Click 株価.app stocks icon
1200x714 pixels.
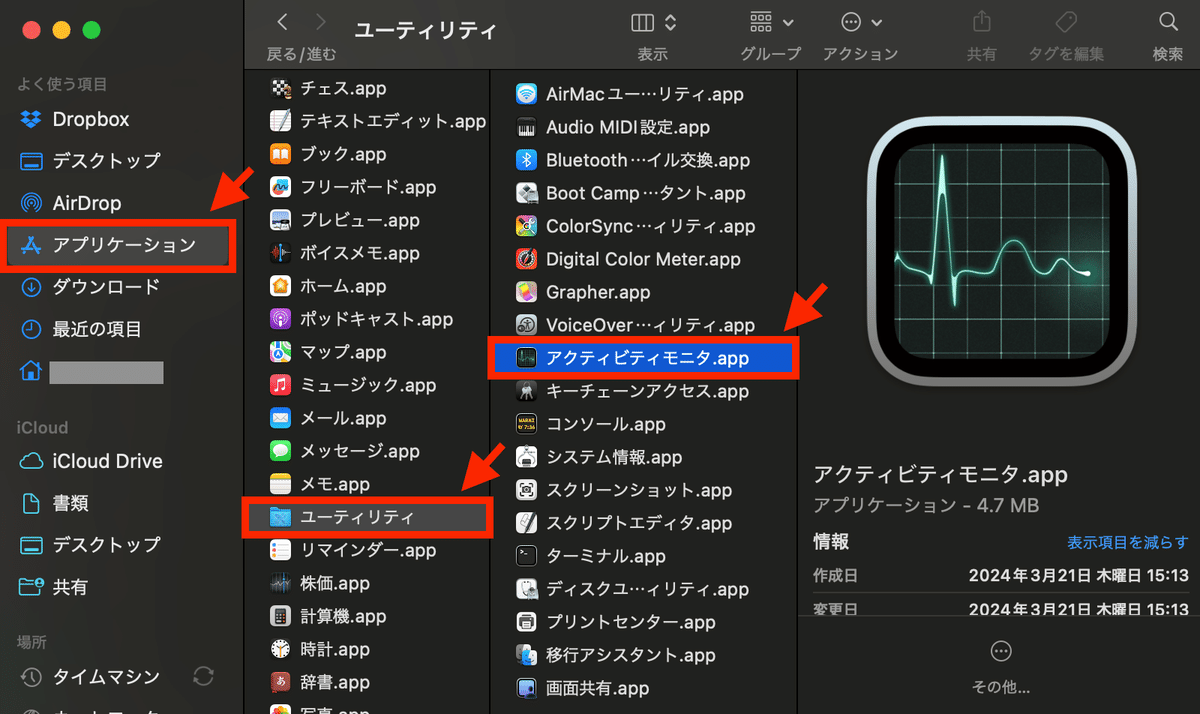click(x=281, y=583)
